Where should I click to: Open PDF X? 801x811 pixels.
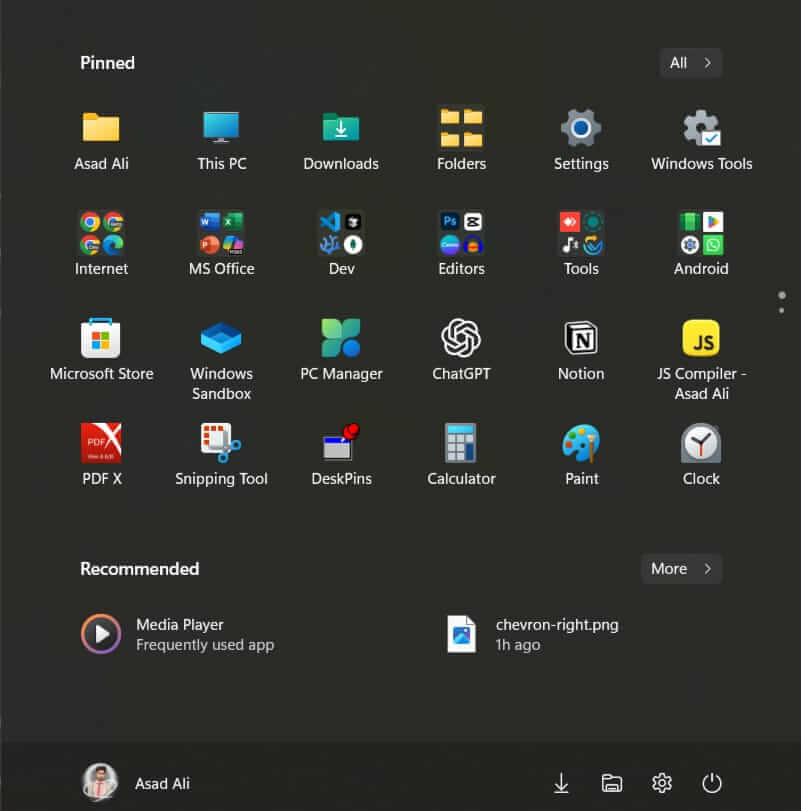coord(101,454)
